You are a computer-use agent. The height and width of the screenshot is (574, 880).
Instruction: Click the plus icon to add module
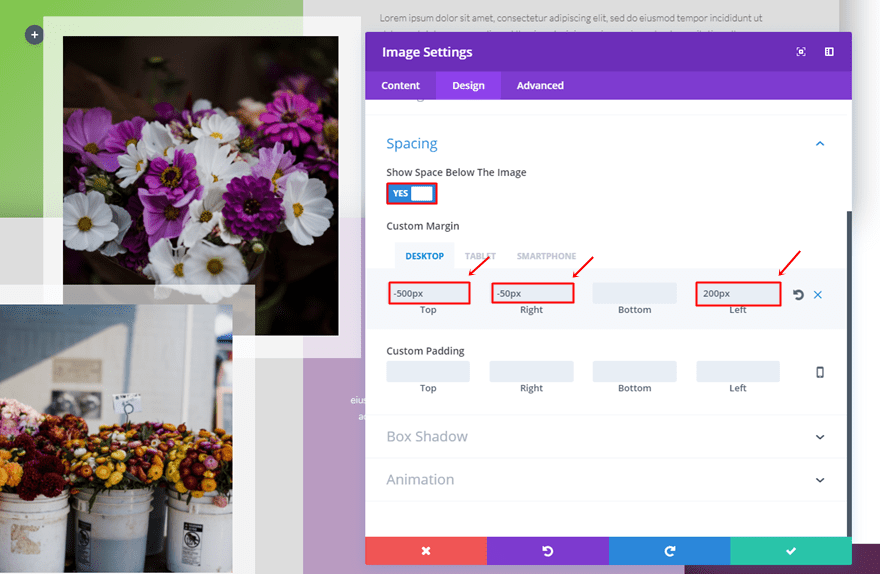pyautogui.click(x=35, y=35)
